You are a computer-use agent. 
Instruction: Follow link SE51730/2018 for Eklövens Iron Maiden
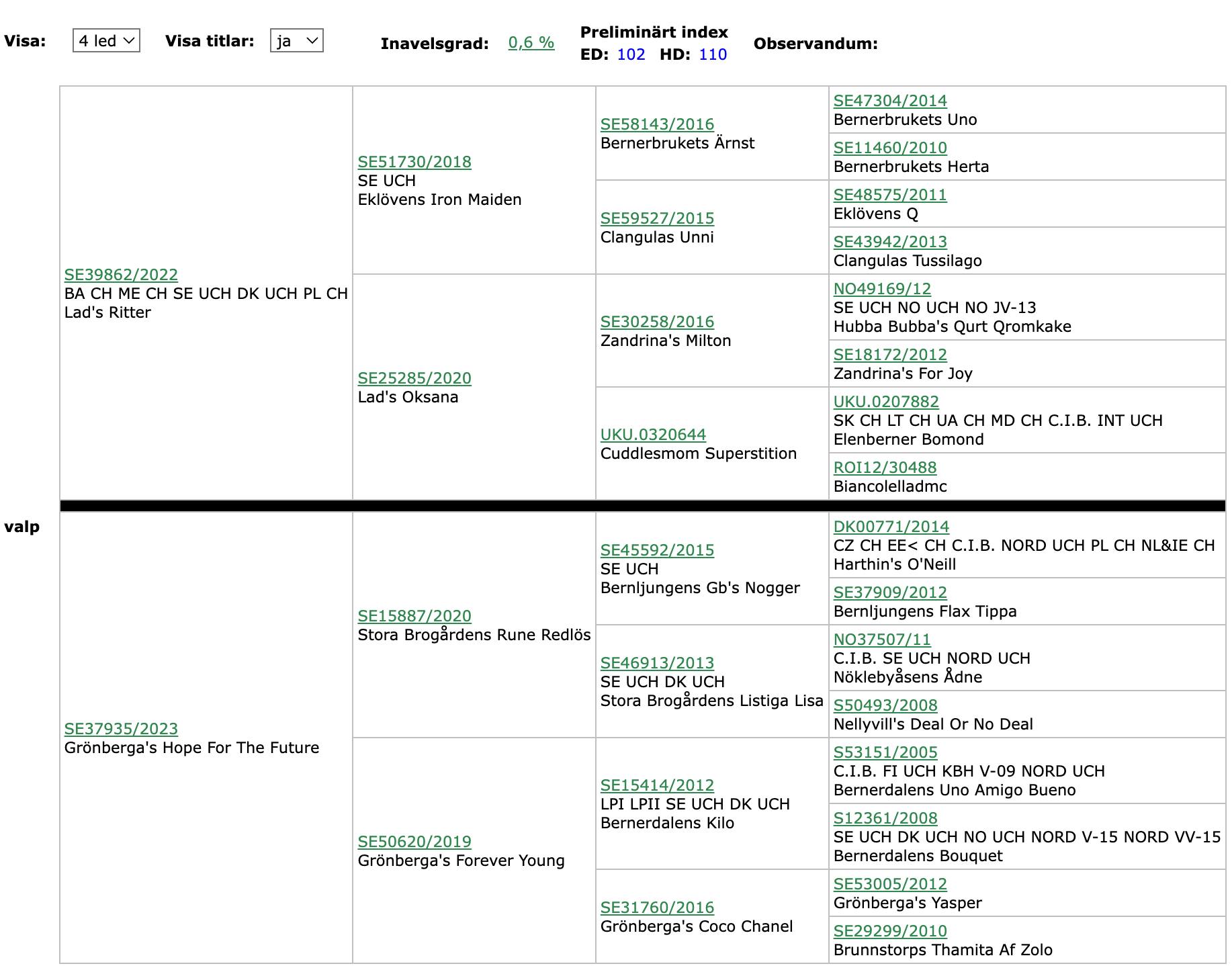point(414,162)
